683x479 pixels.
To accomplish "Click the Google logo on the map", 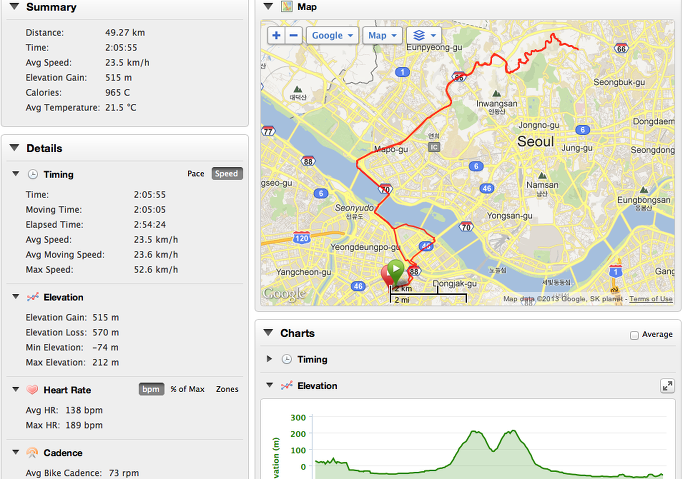I will point(284,294).
